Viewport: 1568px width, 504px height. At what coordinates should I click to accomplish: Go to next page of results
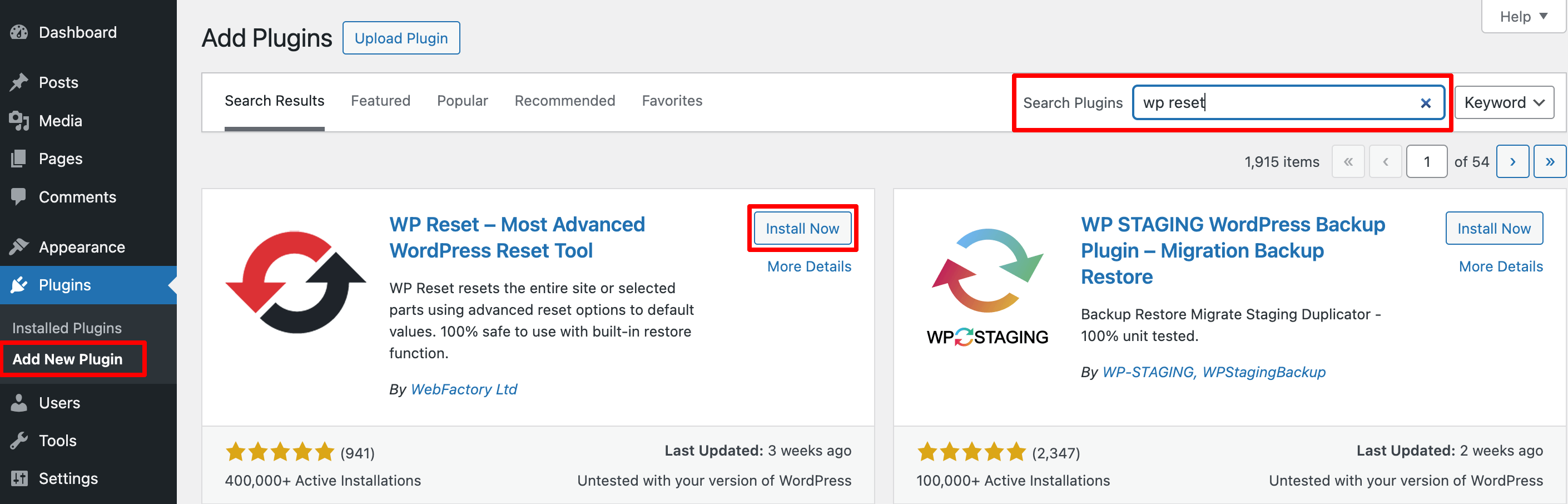pos(1512,162)
